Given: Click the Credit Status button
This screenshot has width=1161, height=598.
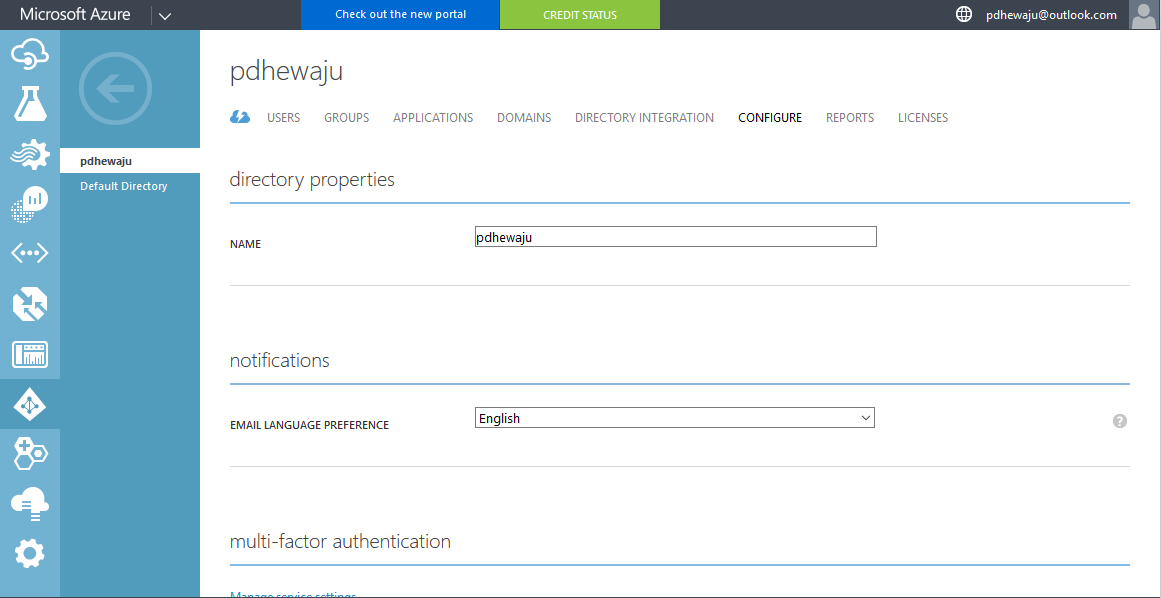Looking at the screenshot, I should pos(580,15).
